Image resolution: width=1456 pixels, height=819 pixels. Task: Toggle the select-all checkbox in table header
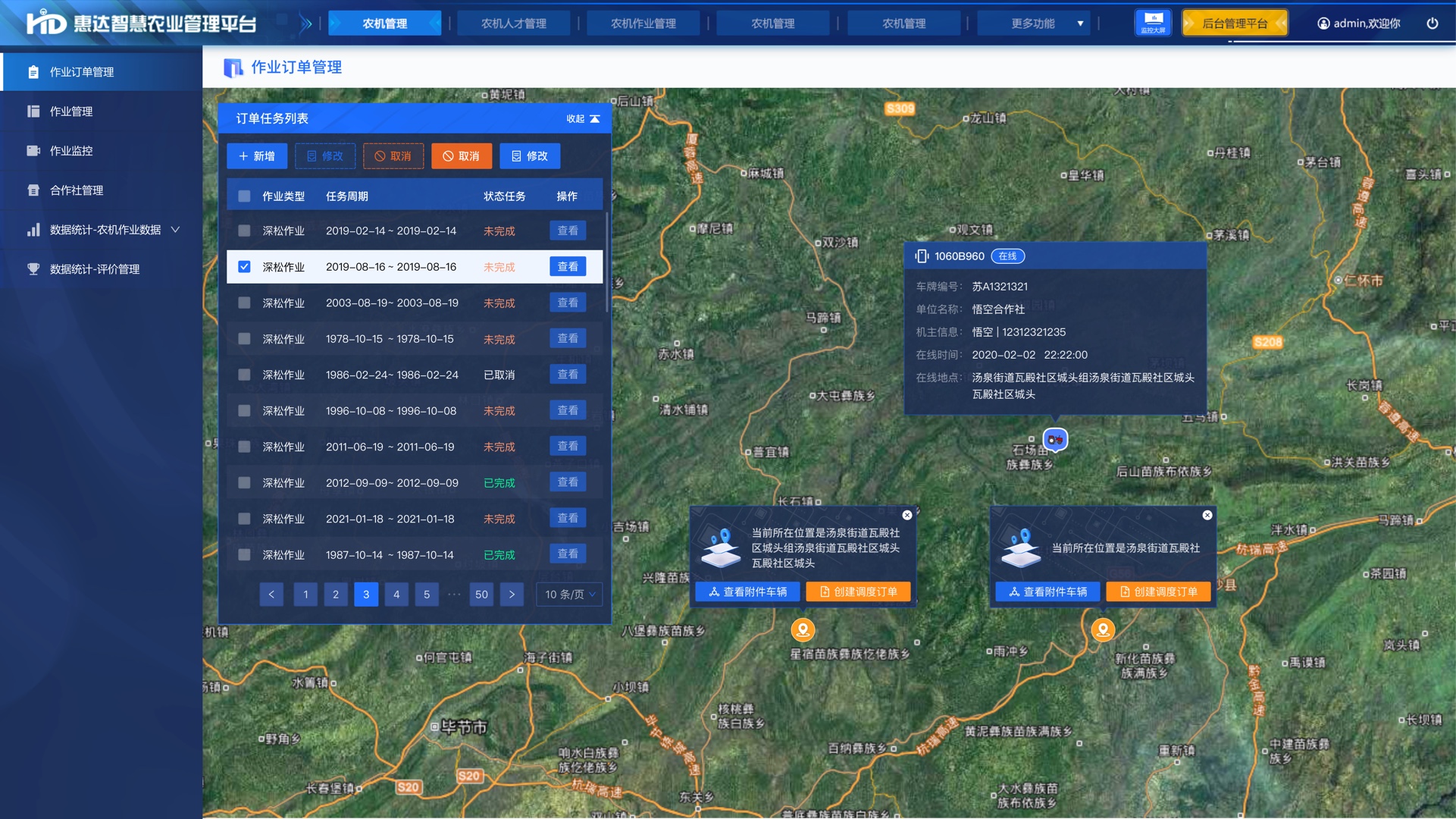click(244, 196)
